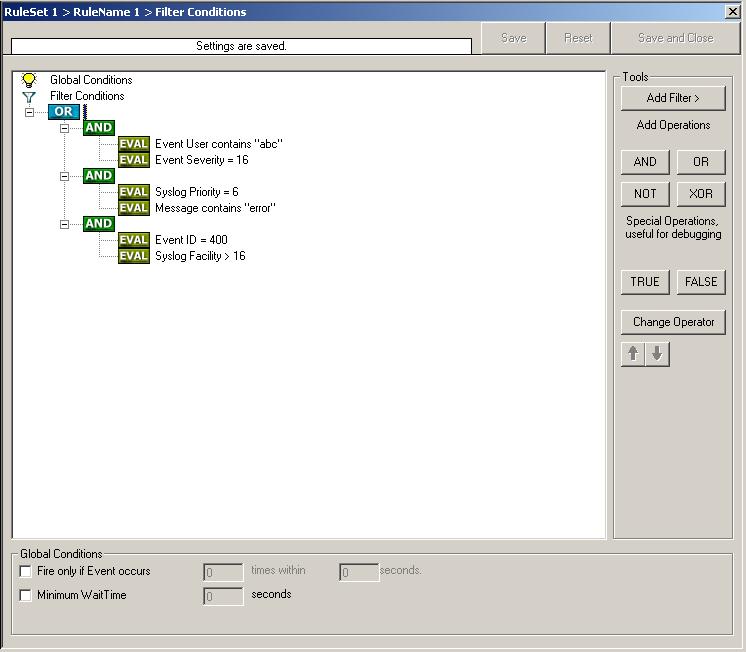
Task: Click the 'Settings are saved.' status box
Action: pos(241,46)
